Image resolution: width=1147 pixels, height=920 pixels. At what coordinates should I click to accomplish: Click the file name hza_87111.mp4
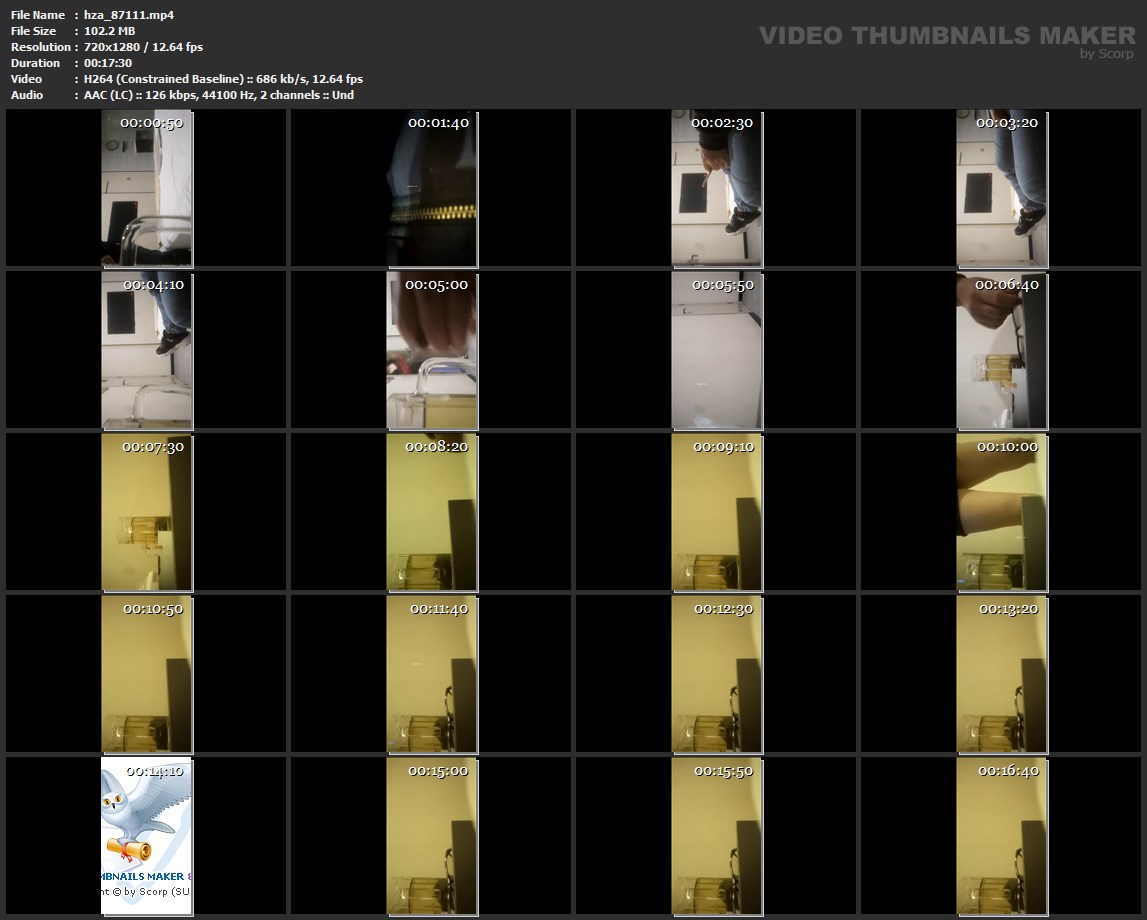129,15
